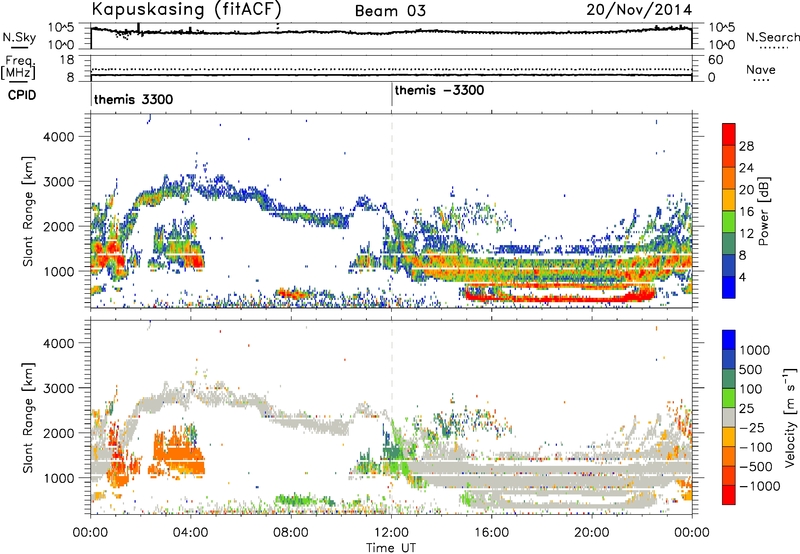Click the "20:00" time axis tick label
The width and height of the screenshot is (800, 554).
pos(592,532)
